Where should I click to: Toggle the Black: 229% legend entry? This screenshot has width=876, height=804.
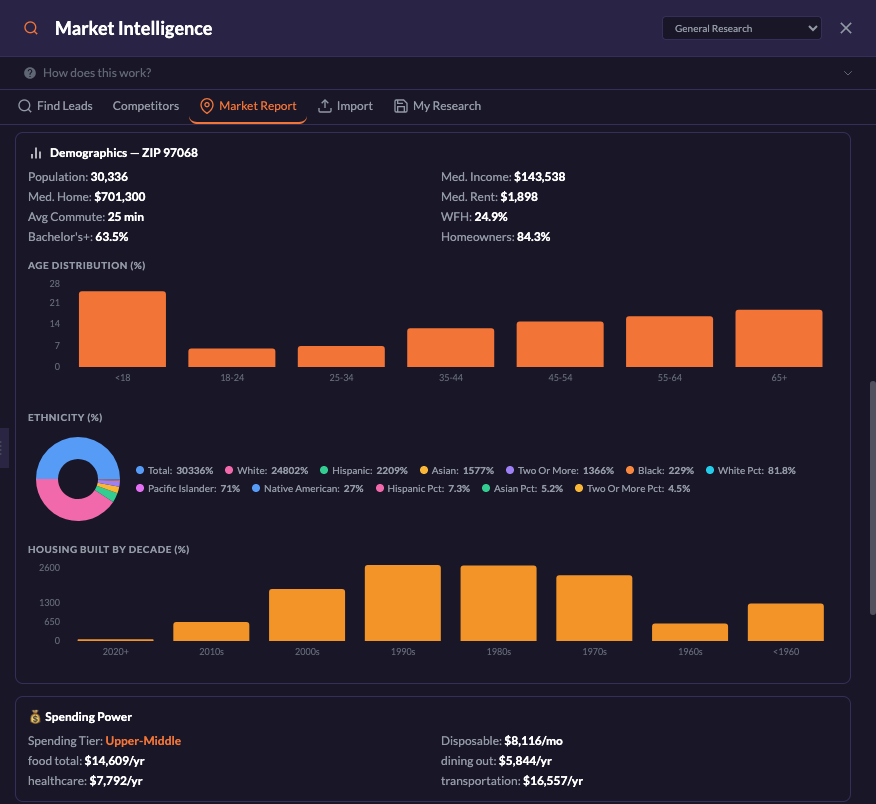click(660, 470)
